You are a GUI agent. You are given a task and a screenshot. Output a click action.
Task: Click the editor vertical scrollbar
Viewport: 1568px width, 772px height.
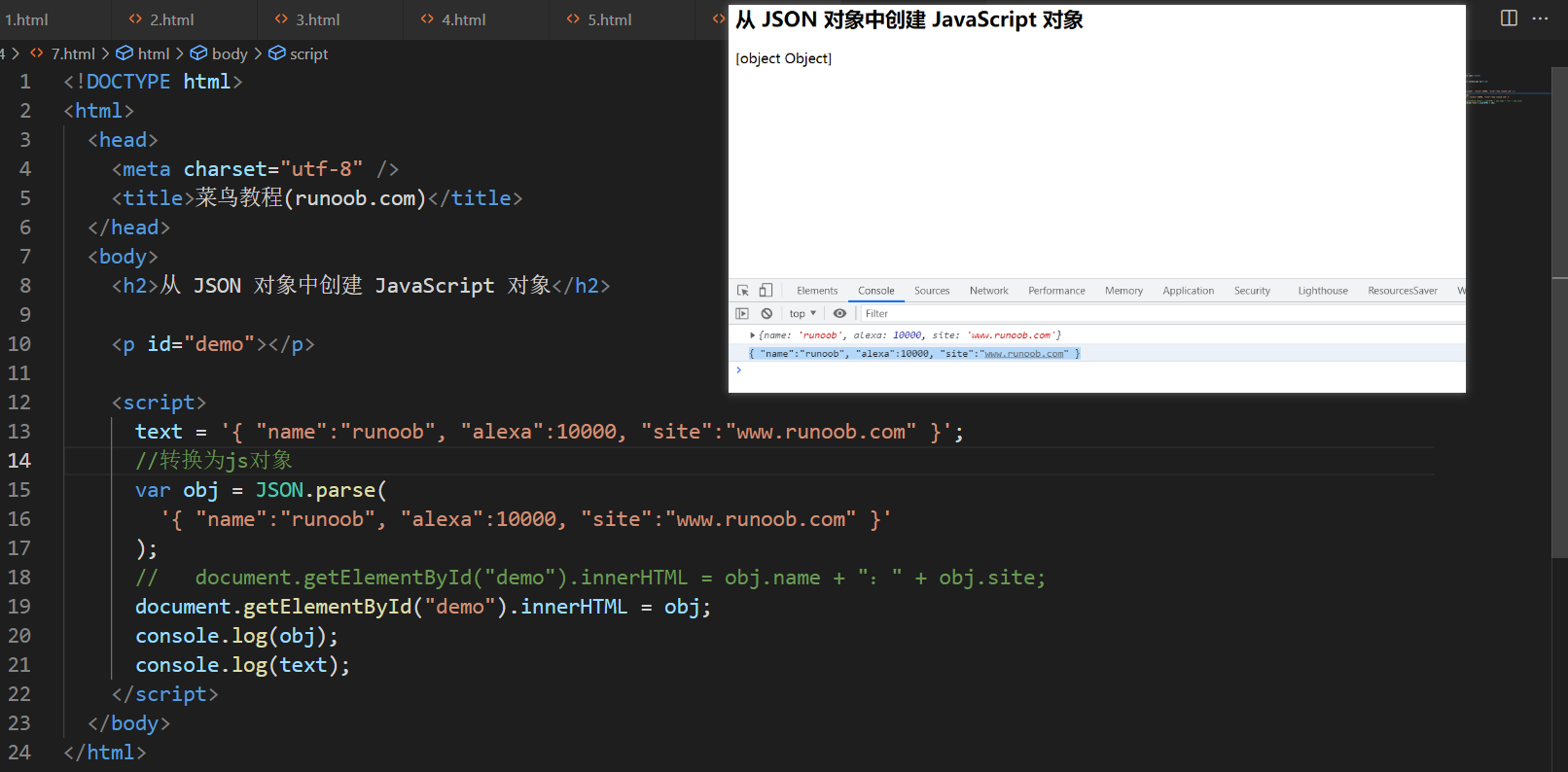tap(1559, 311)
